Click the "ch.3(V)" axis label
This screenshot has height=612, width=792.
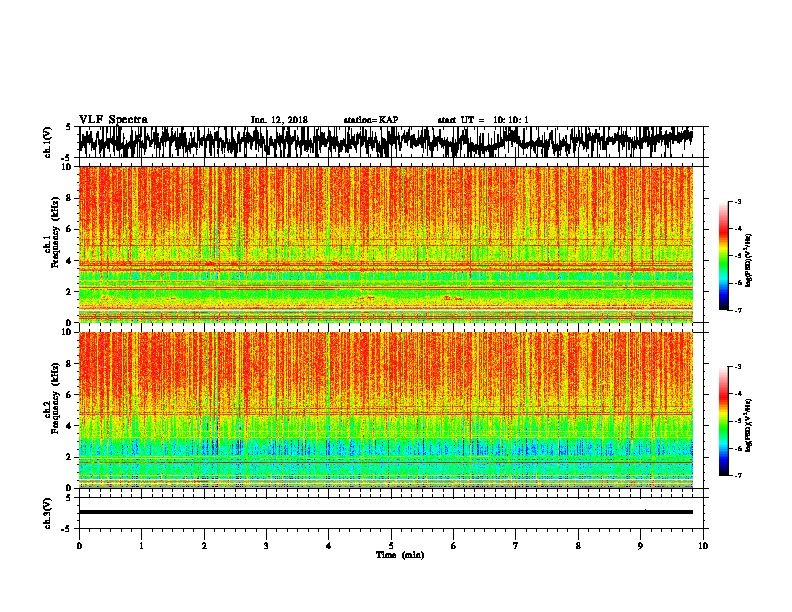[48, 514]
